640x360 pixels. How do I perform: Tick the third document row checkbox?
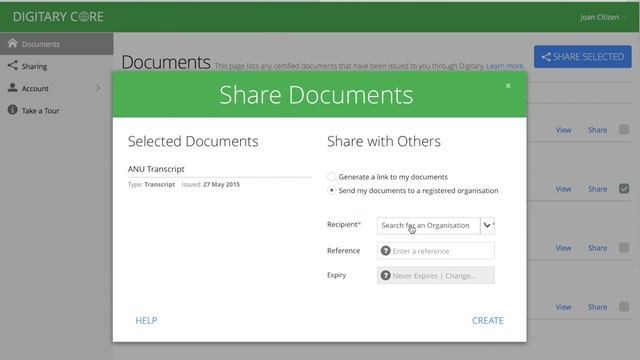click(x=624, y=248)
